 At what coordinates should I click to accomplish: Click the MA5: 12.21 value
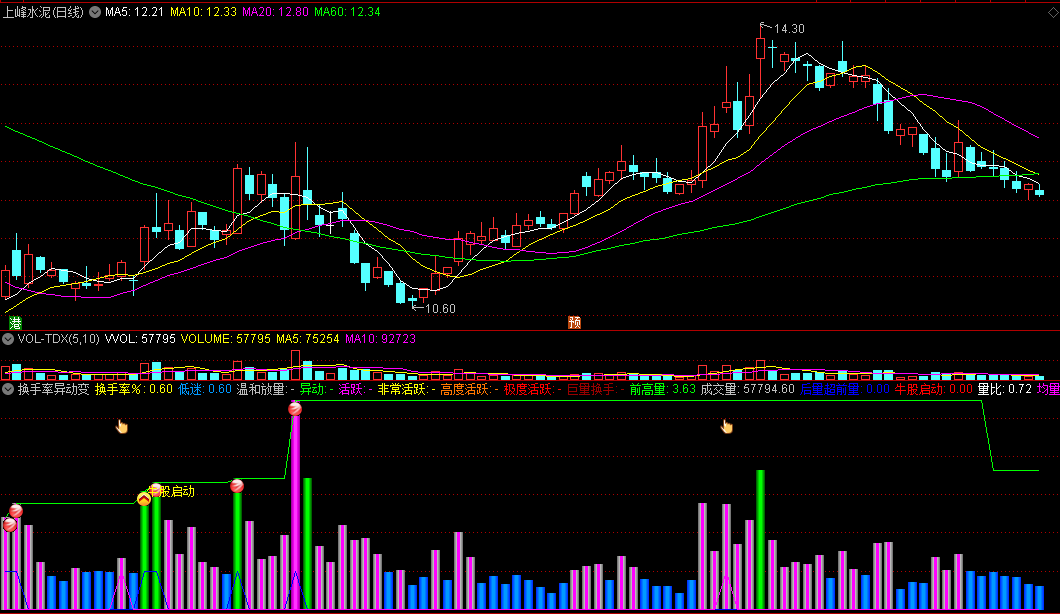[134, 12]
